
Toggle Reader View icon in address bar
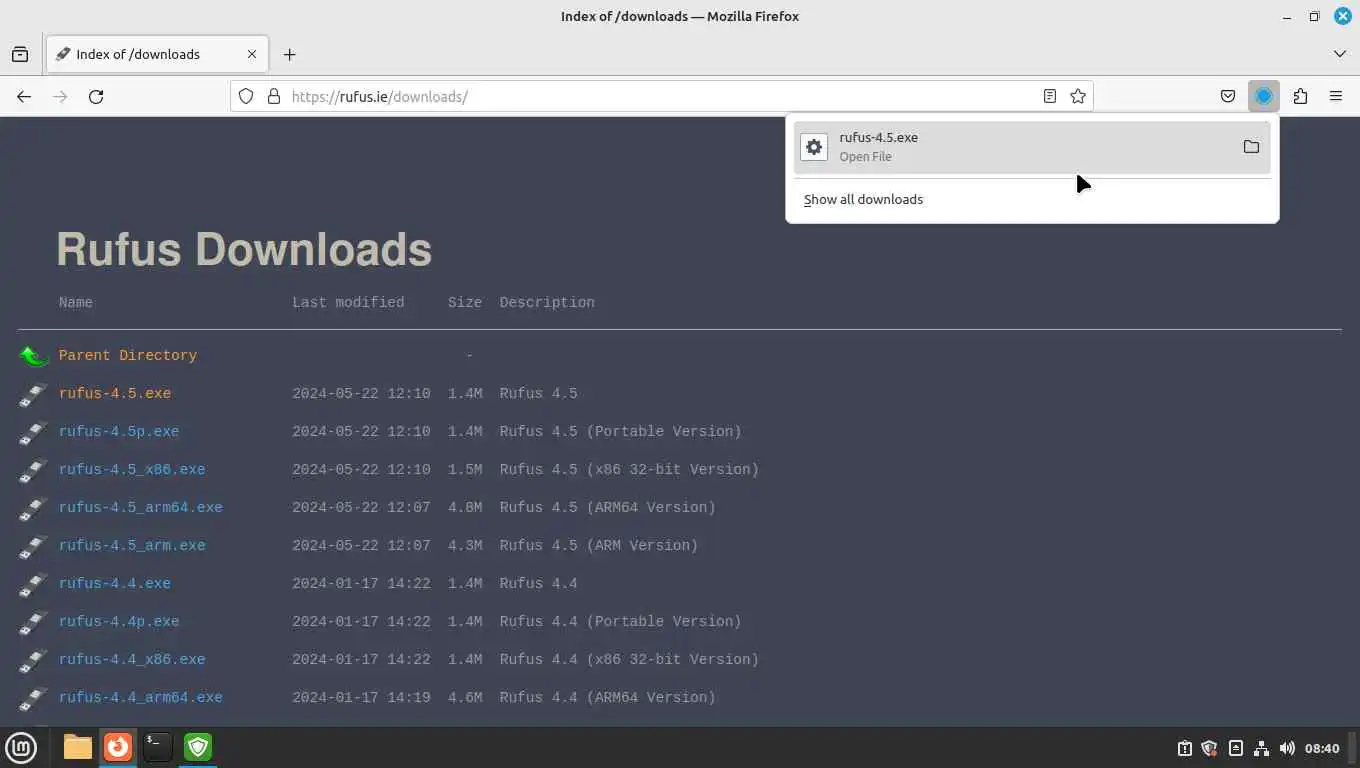click(1050, 96)
